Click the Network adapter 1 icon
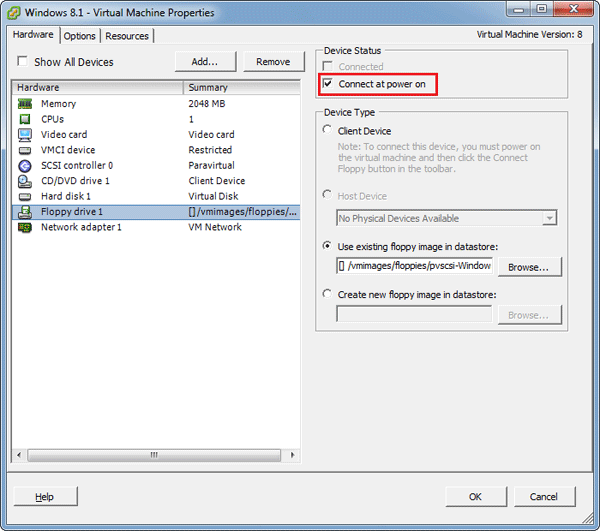The image size is (600, 531). pos(25,227)
